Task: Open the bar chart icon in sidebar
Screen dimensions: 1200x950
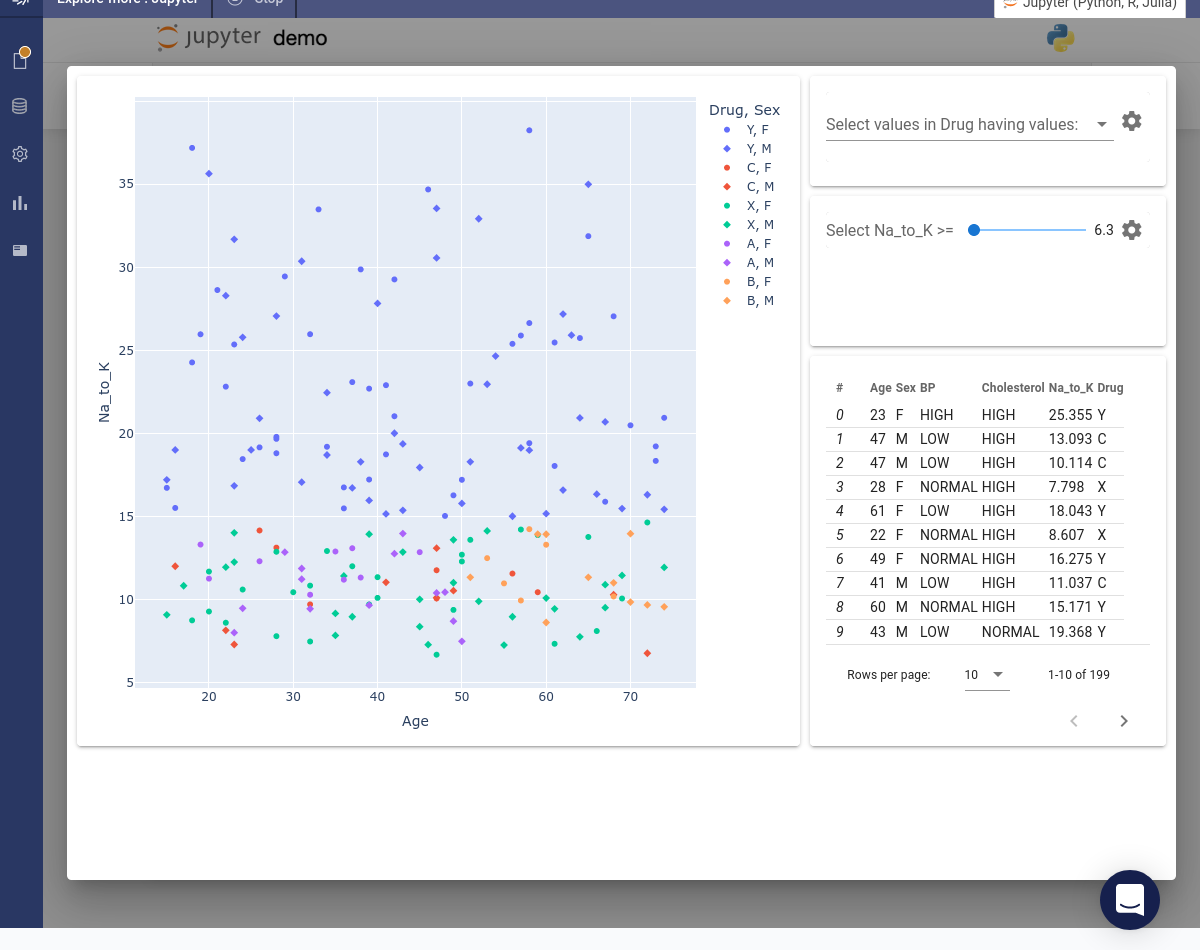Action: [20, 202]
